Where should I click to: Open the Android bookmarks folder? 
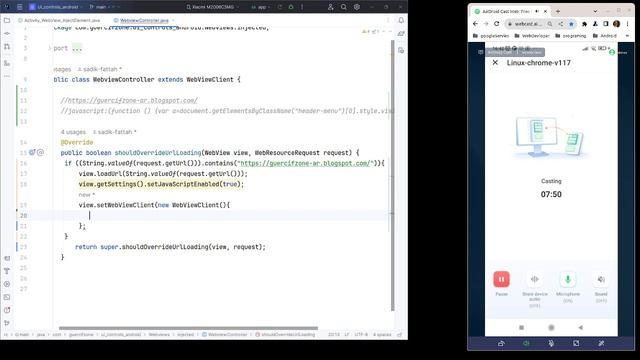coord(604,36)
